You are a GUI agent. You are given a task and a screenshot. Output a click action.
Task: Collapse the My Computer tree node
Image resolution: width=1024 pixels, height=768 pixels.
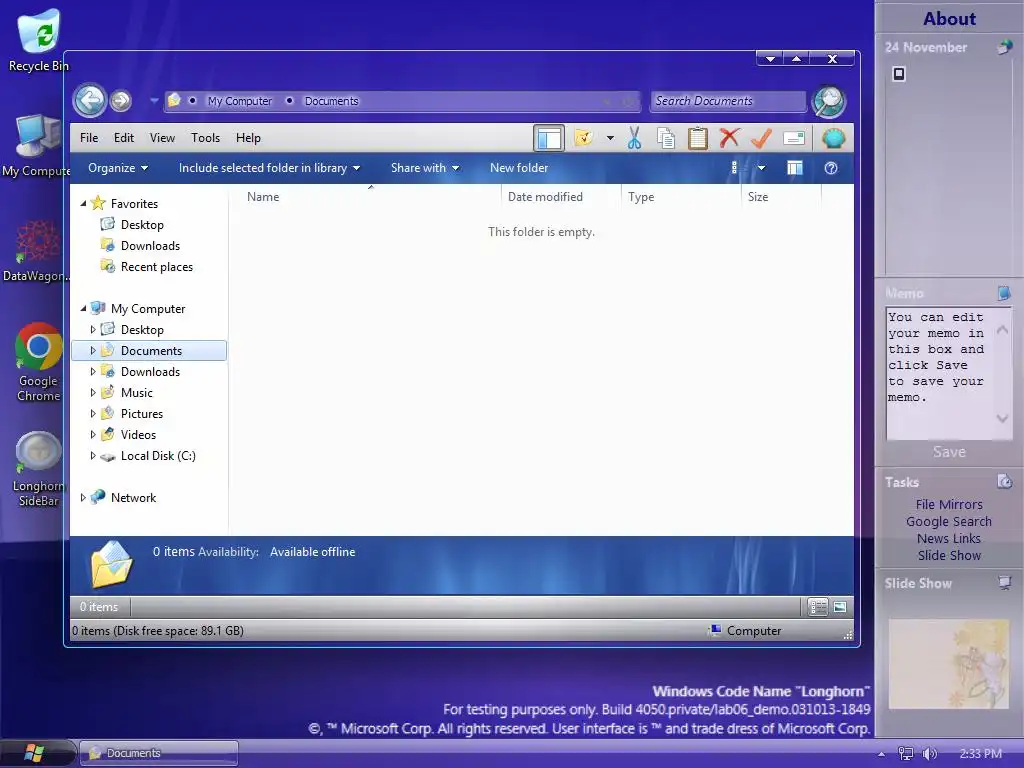tap(84, 308)
